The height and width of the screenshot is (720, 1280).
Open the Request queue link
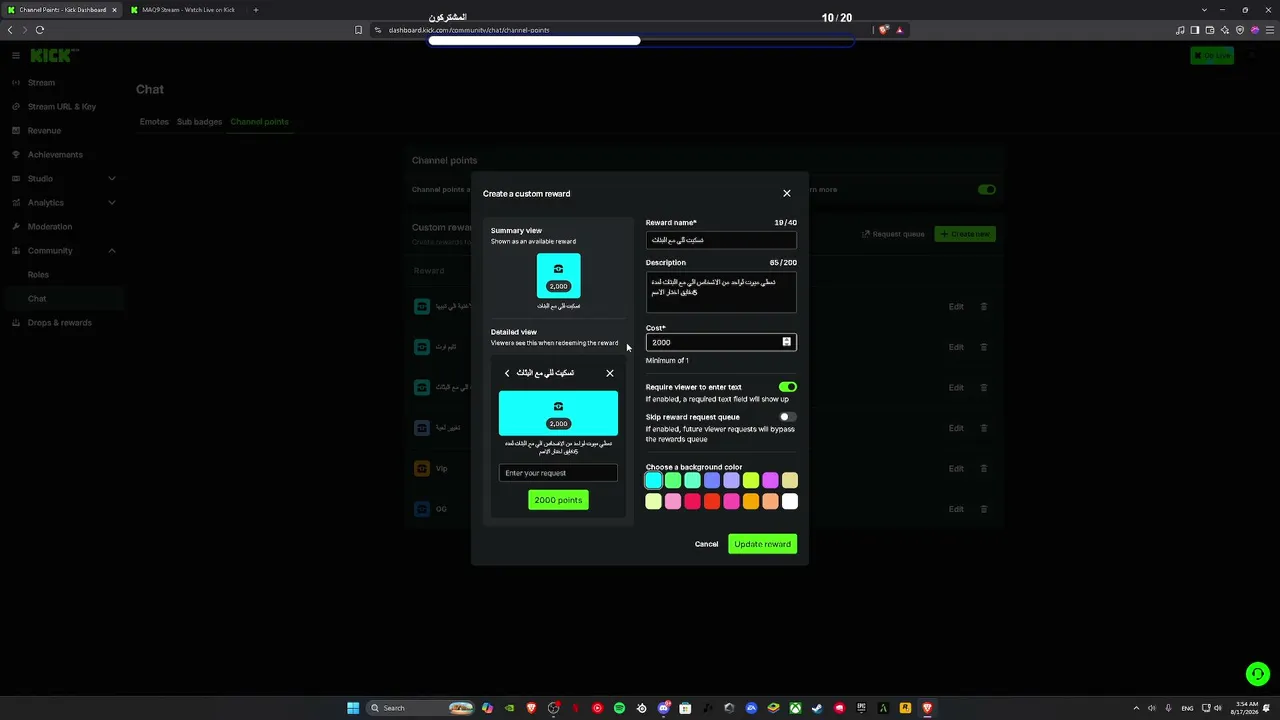pos(894,234)
